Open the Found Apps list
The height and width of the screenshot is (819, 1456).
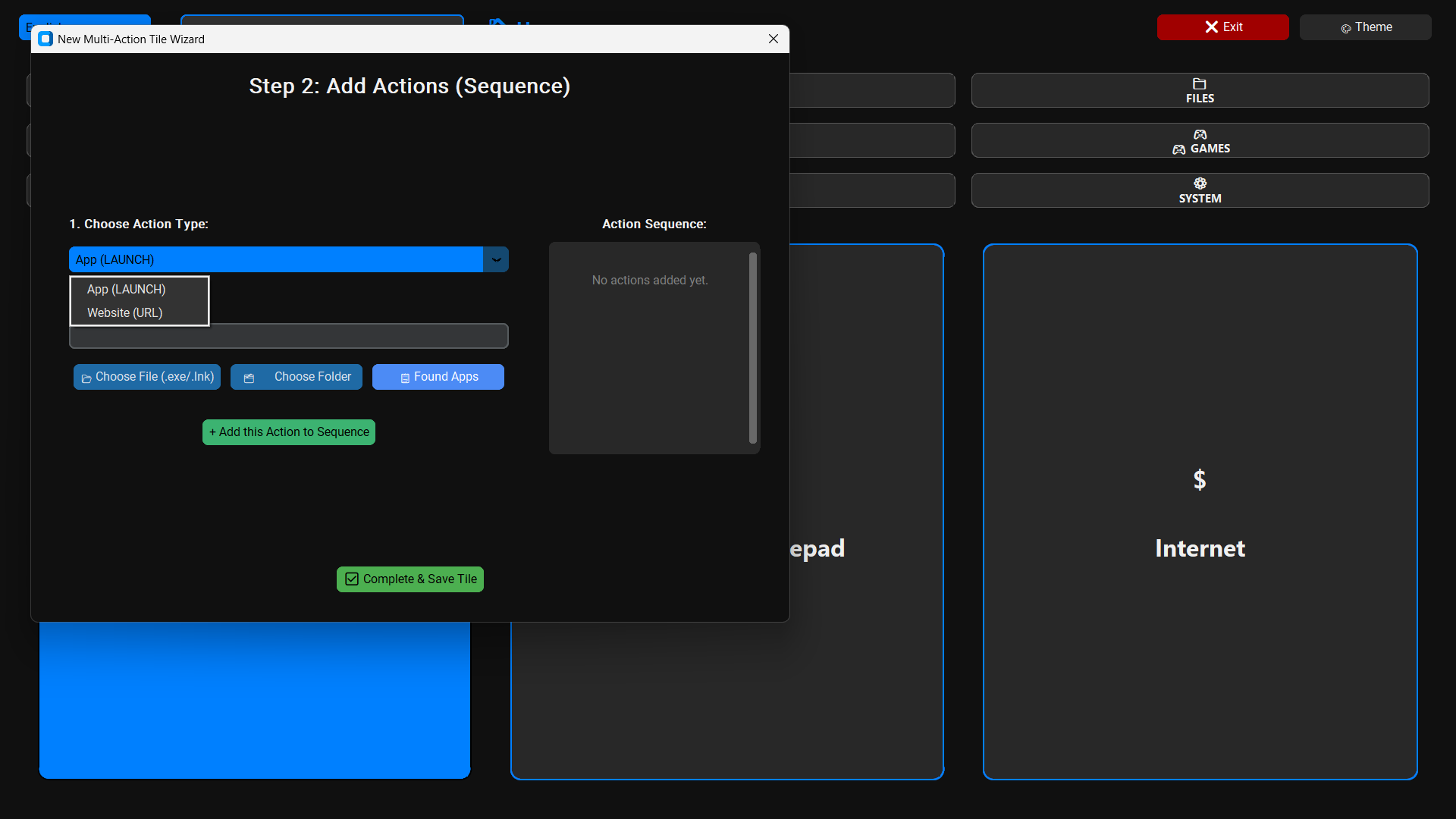tap(438, 377)
